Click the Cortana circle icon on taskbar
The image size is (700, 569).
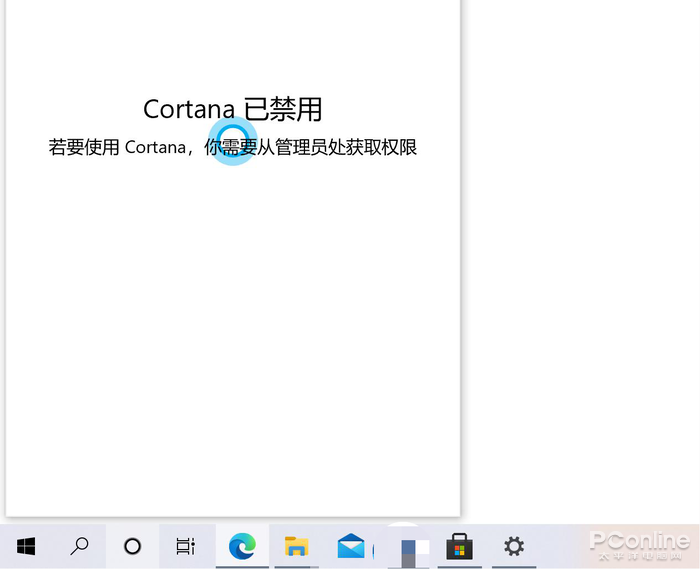coord(132,546)
